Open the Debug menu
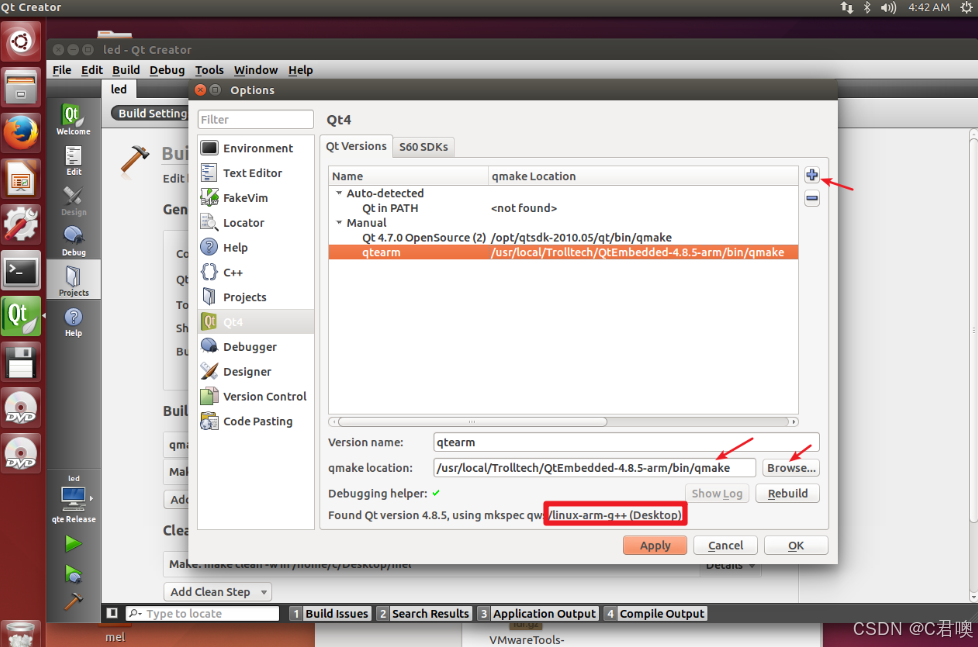Image resolution: width=978 pixels, height=647 pixels. 167,70
